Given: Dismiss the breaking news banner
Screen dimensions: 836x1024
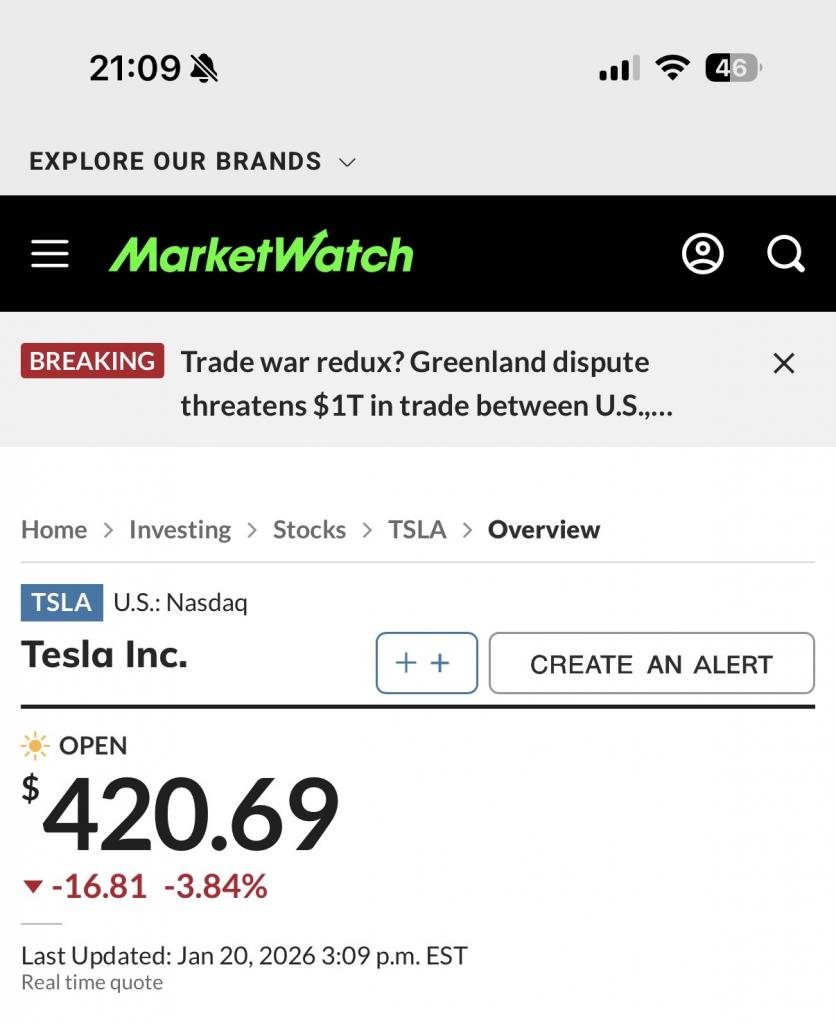Looking at the screenshot, I should 784,363.
